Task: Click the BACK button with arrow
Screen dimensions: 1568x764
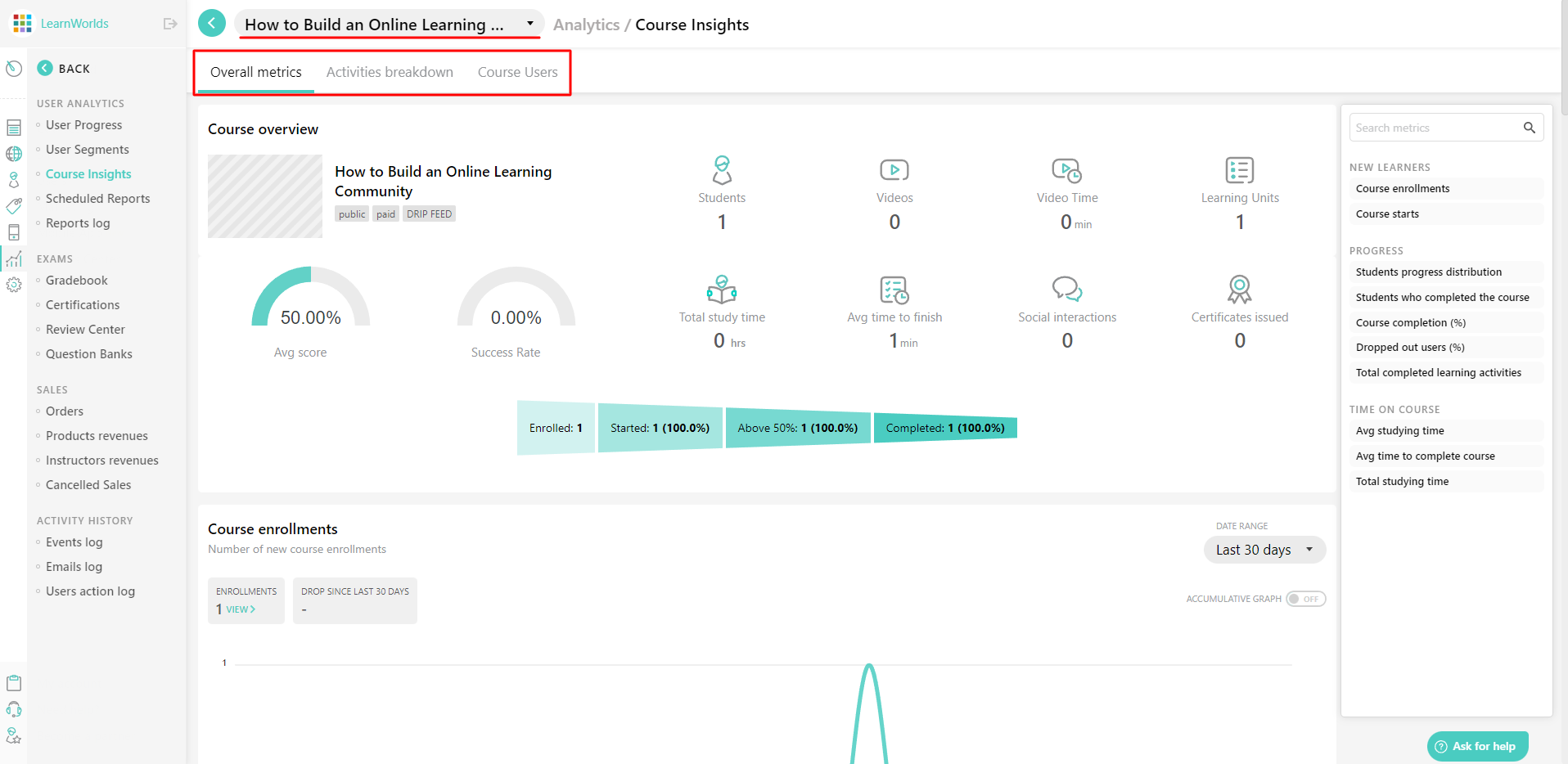Action: tap(64, 68)
